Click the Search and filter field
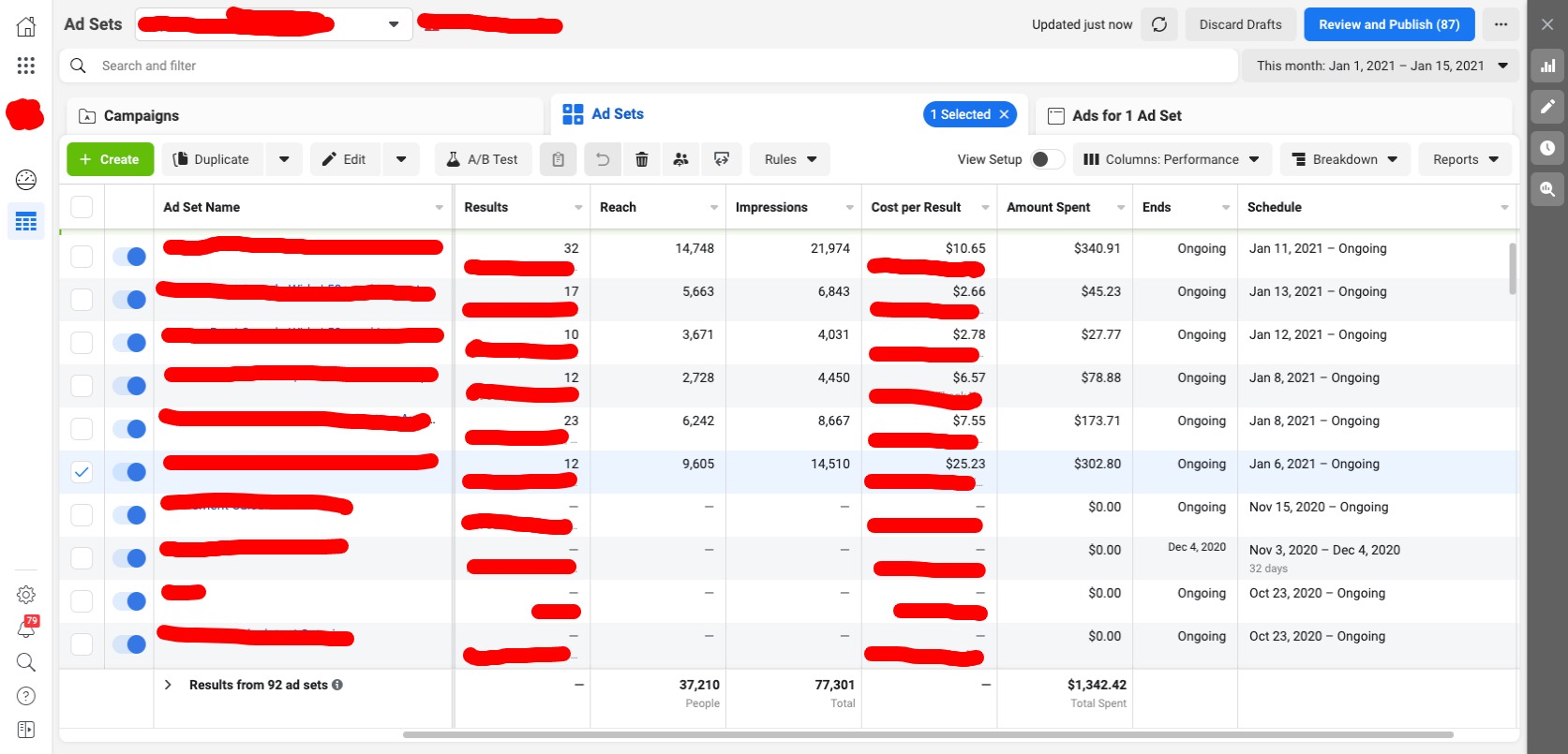The width and height of the screenshot is (1568, 754). point(647,66)
